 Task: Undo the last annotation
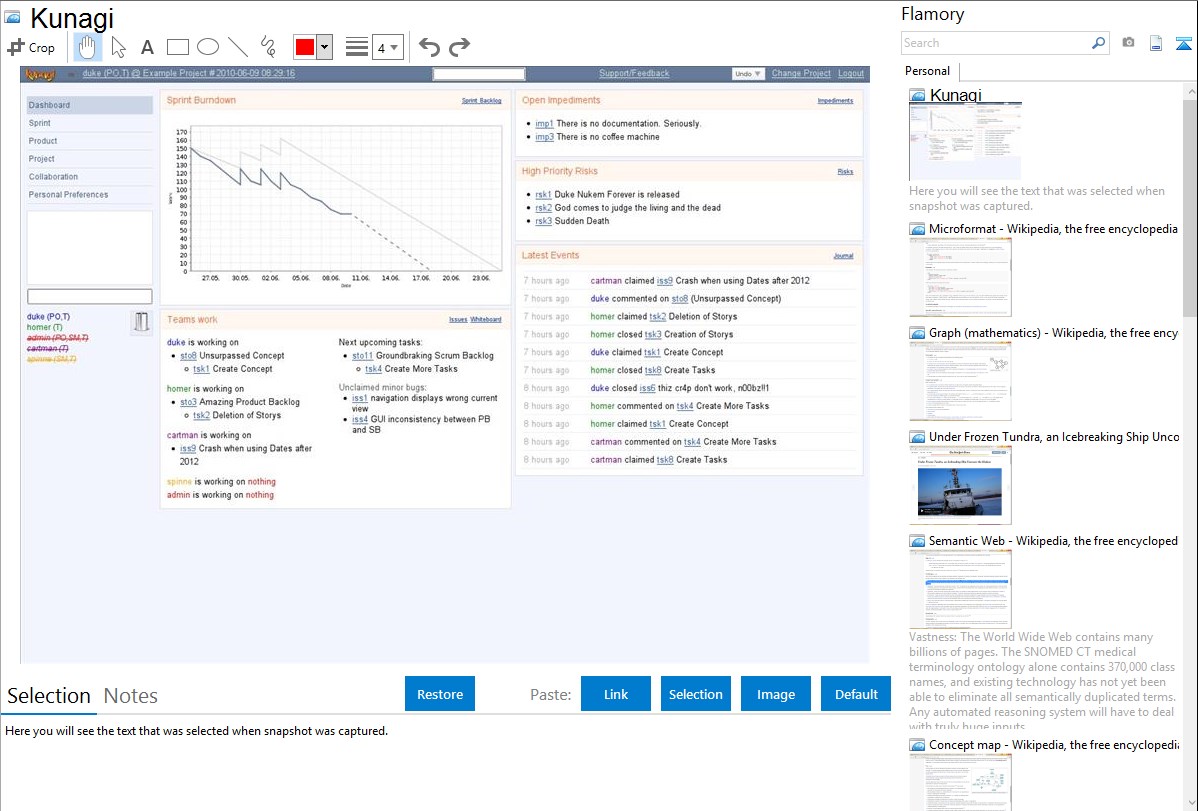tap(429, 47)
